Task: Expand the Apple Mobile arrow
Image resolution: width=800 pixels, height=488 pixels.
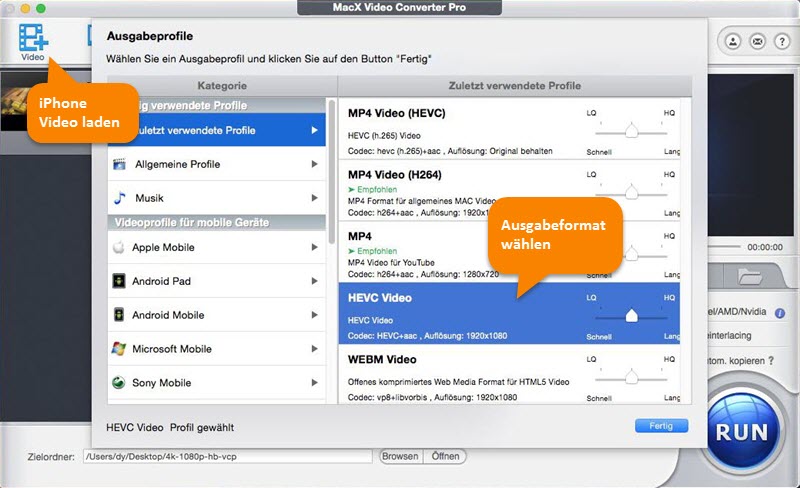Action: tap(314, 247)
